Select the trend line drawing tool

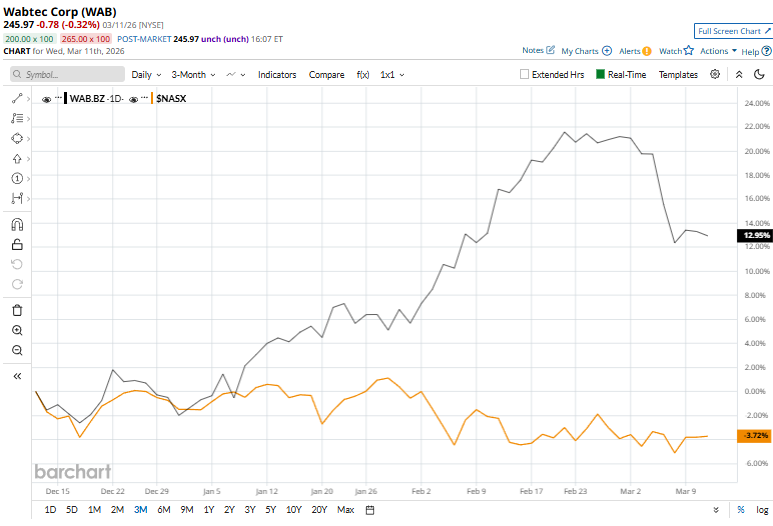17,99
